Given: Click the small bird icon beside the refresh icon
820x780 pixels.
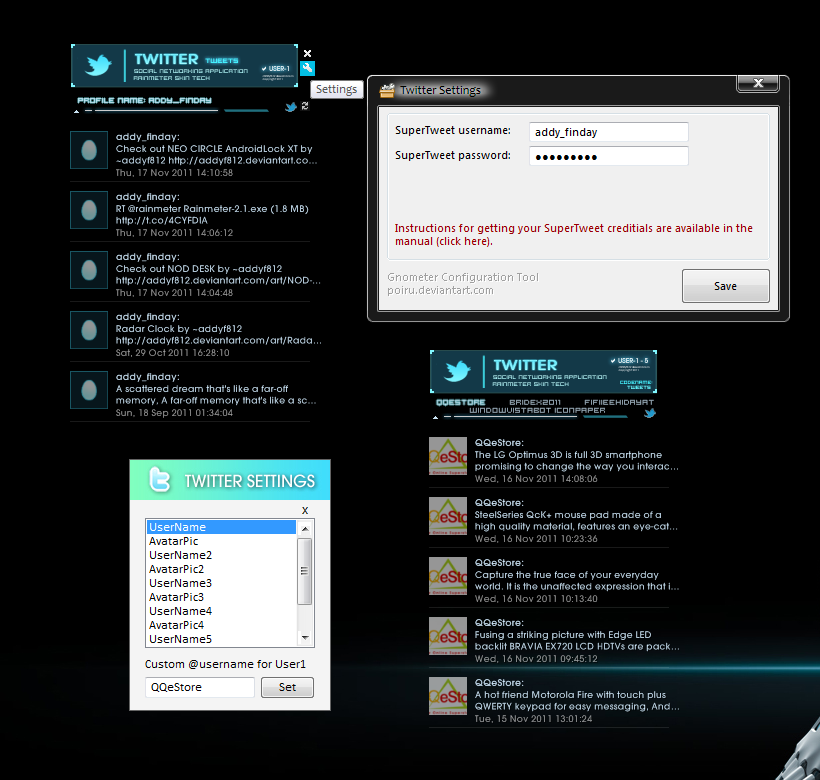Looking at the screenshot, I should click(291, 107).
